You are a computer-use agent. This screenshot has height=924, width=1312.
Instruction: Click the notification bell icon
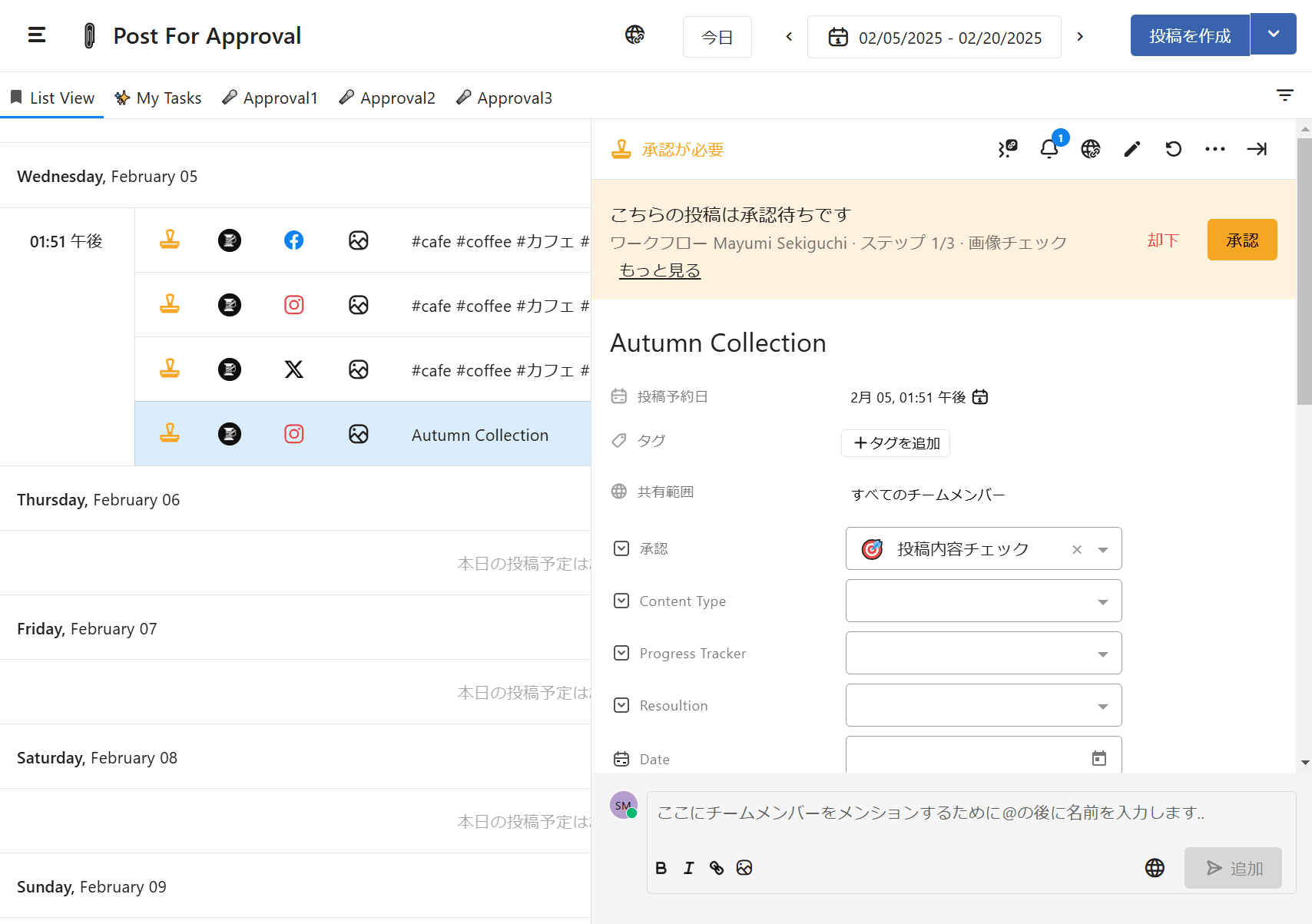coord(1049,149)
